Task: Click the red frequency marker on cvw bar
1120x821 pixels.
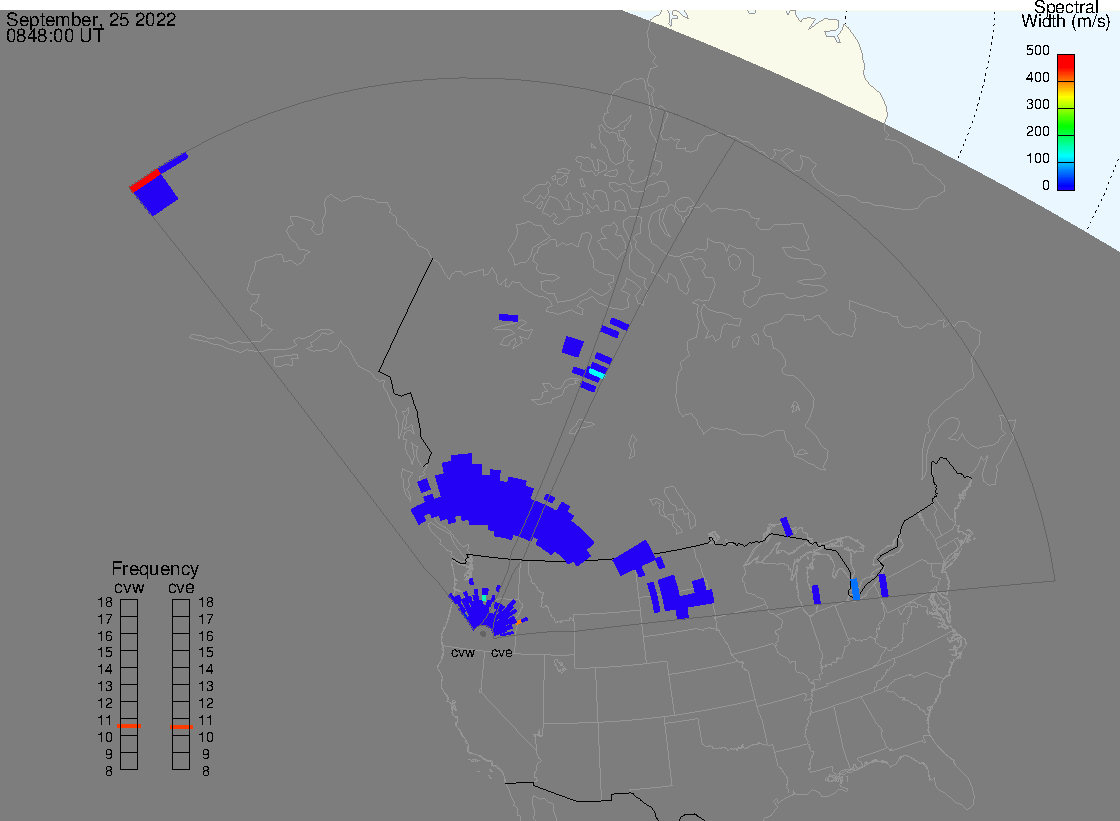Action: pyautogui.click(x=129, y=726)
